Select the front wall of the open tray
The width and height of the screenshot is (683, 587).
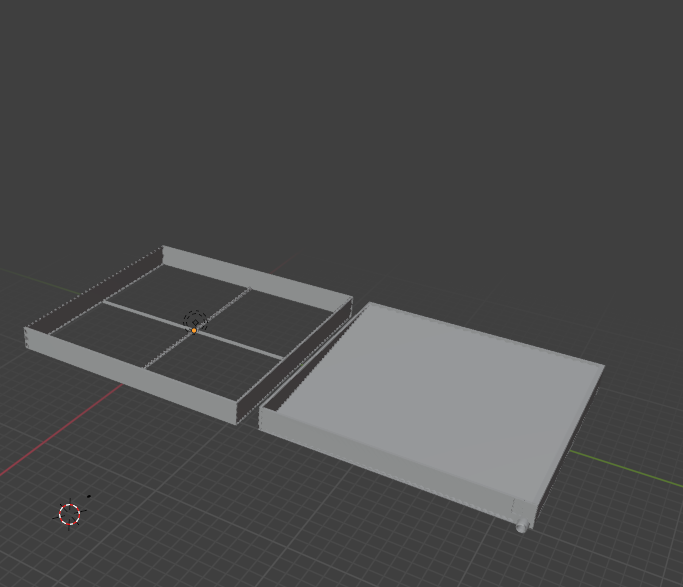(131, 376)
